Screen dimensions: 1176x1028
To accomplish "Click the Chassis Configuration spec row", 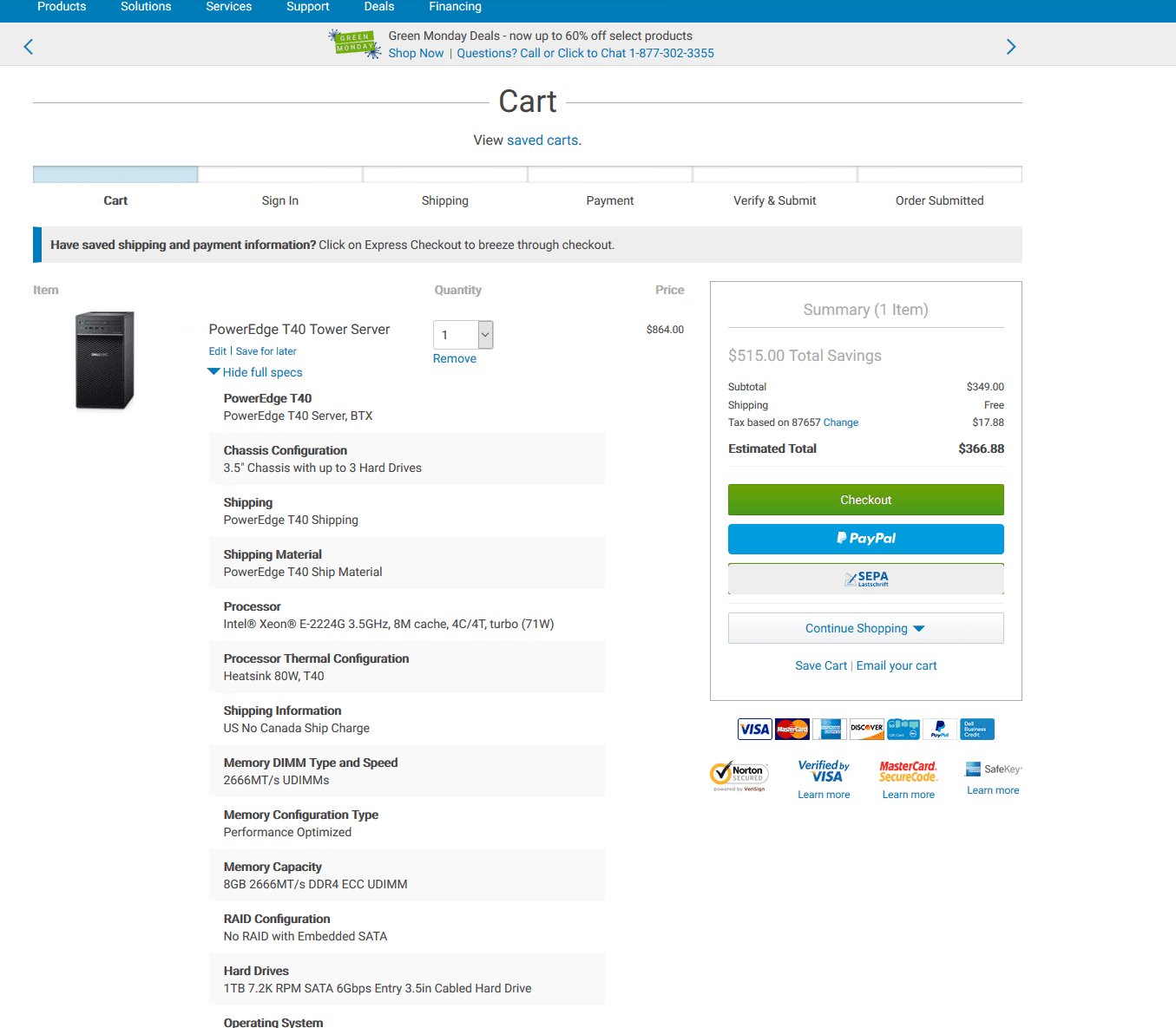I will tap(407, 459).
